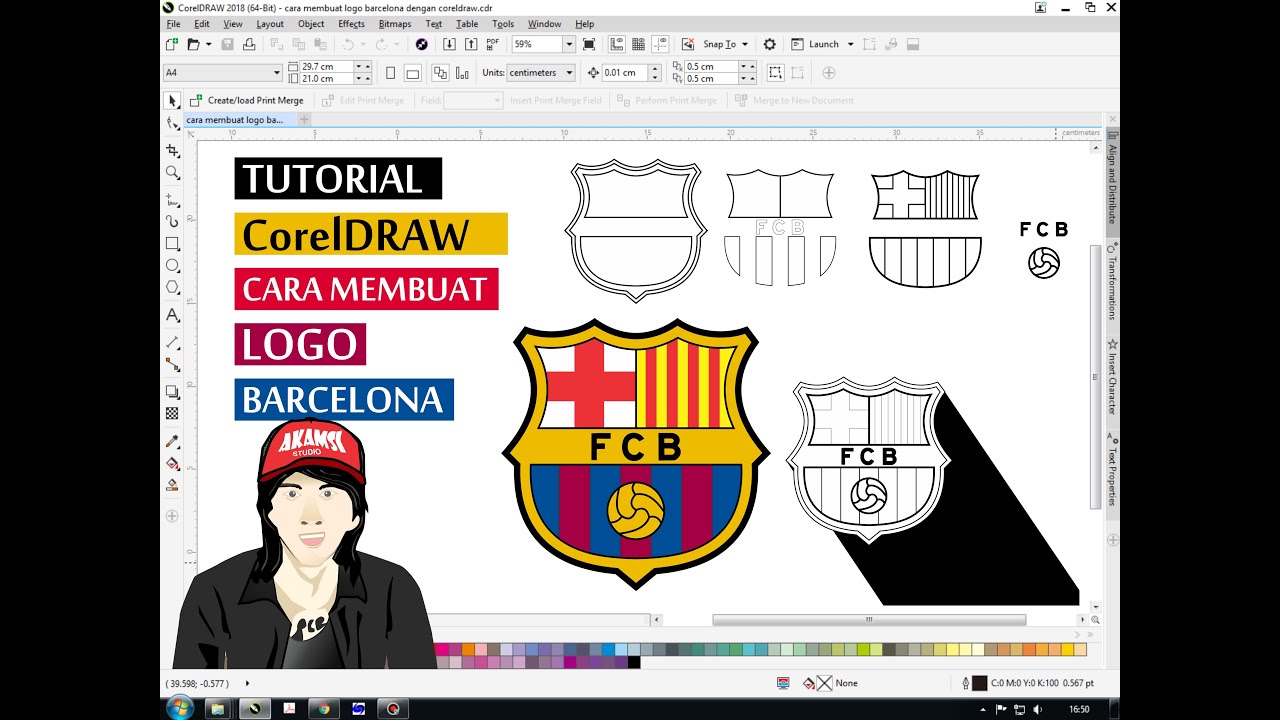
Task: Select the Connector tool
Action: pyautogui.click(x=172, y=364)
